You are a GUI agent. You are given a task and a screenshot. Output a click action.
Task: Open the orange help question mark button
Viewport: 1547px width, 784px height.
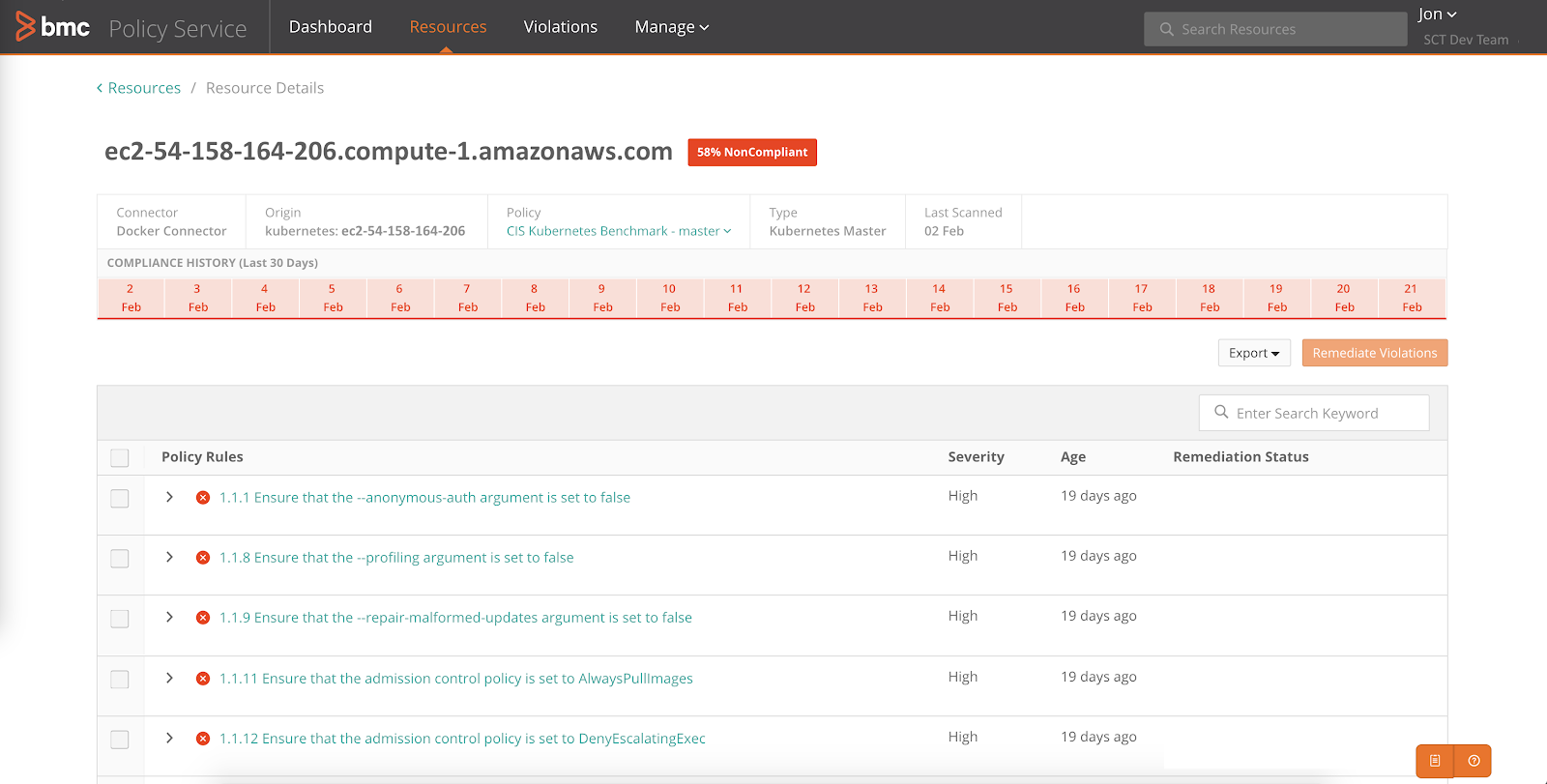click(1474, 761)
